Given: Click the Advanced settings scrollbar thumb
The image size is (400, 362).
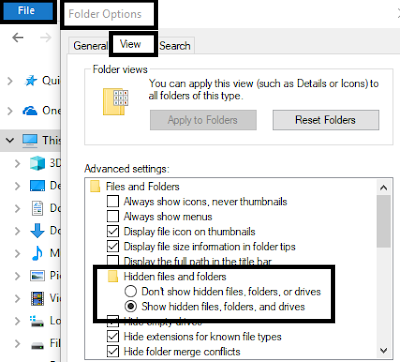Looking at the screenshot, I should [384, 221].
